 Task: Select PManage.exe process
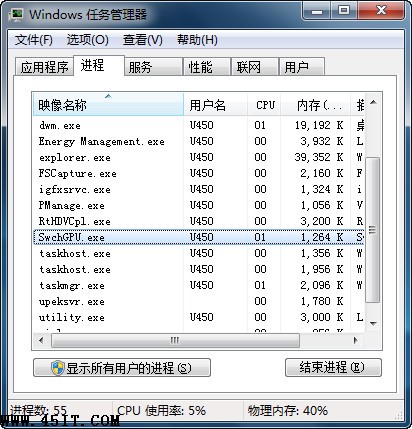tap(199, 205)
